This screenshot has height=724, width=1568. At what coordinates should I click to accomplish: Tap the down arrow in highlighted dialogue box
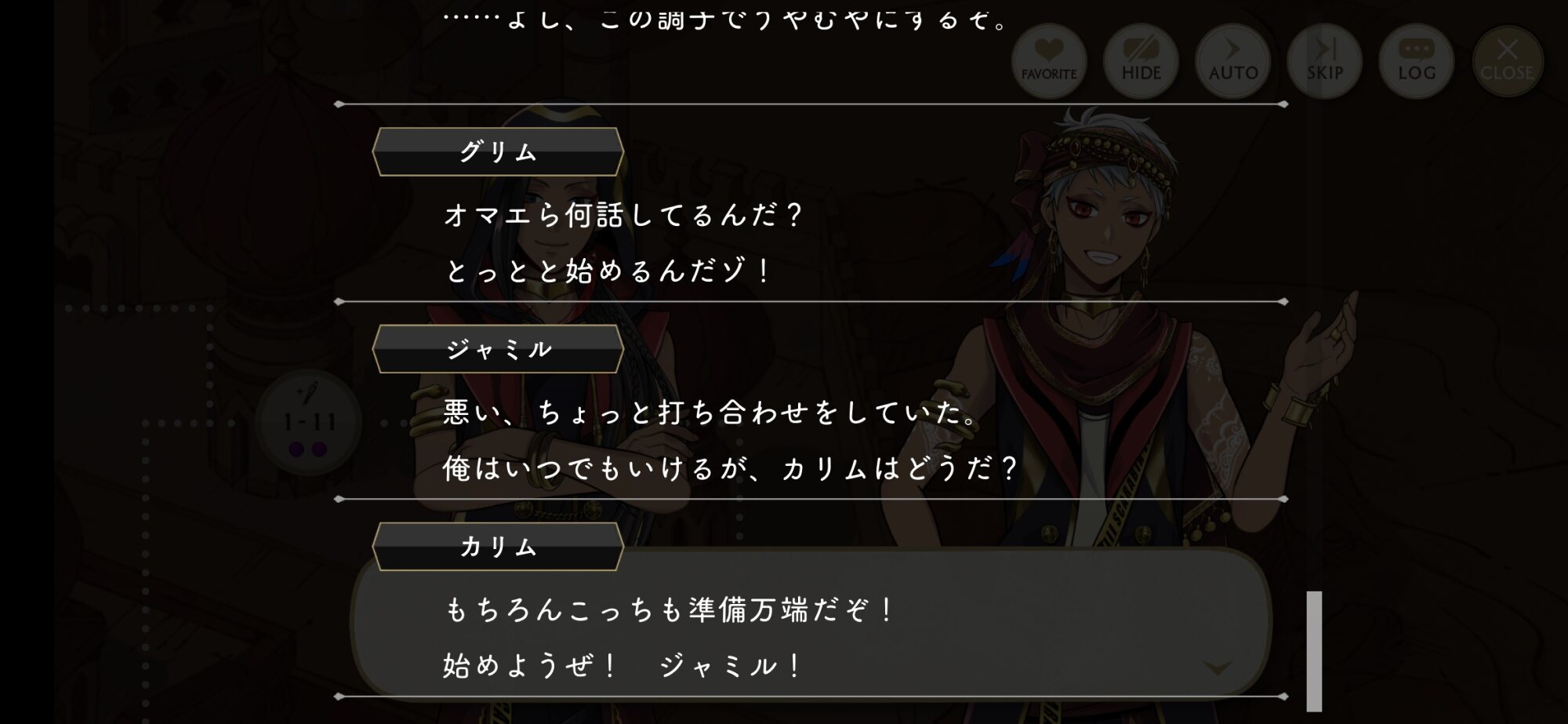1217,668
